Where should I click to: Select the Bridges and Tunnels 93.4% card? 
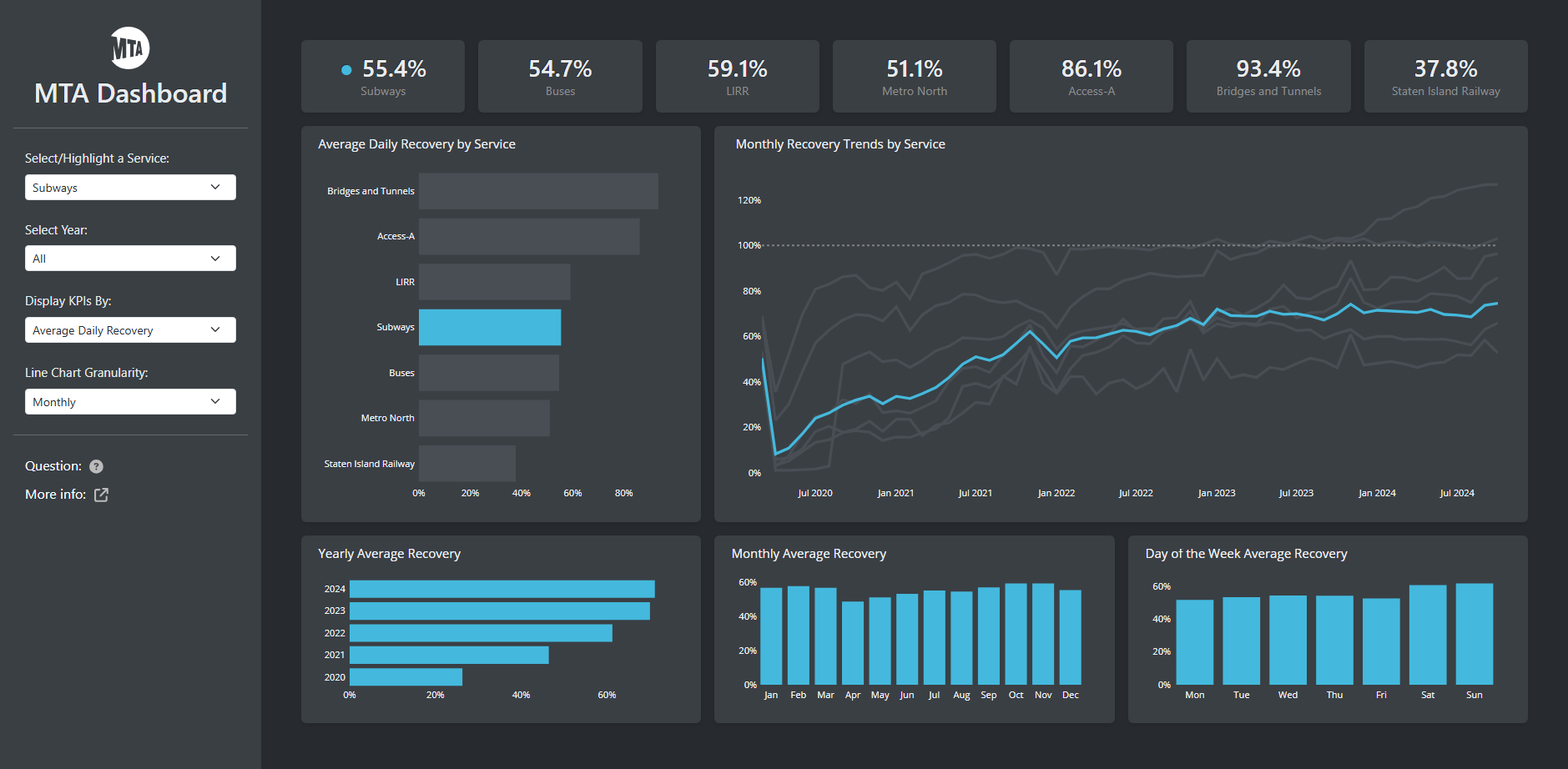1268,76
